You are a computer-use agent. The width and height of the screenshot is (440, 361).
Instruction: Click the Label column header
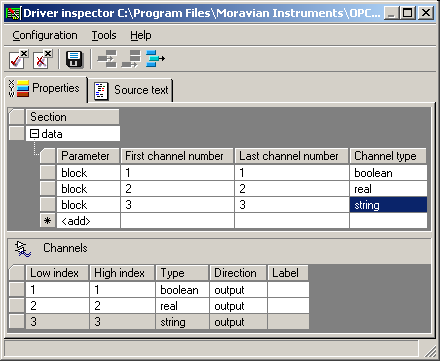(288, 273)
